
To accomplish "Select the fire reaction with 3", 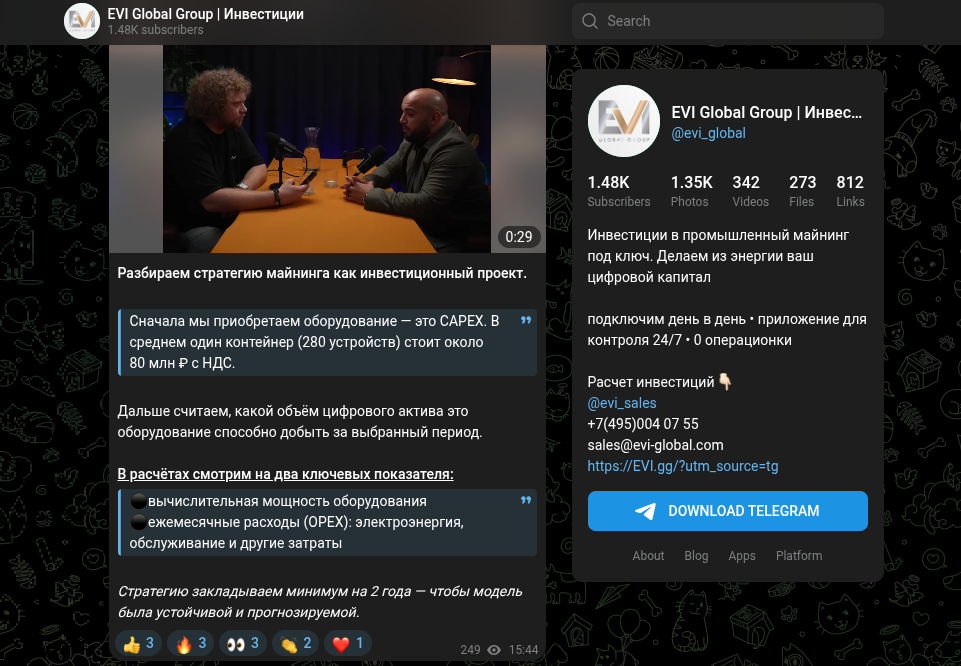I will click(x=191, y=643).
